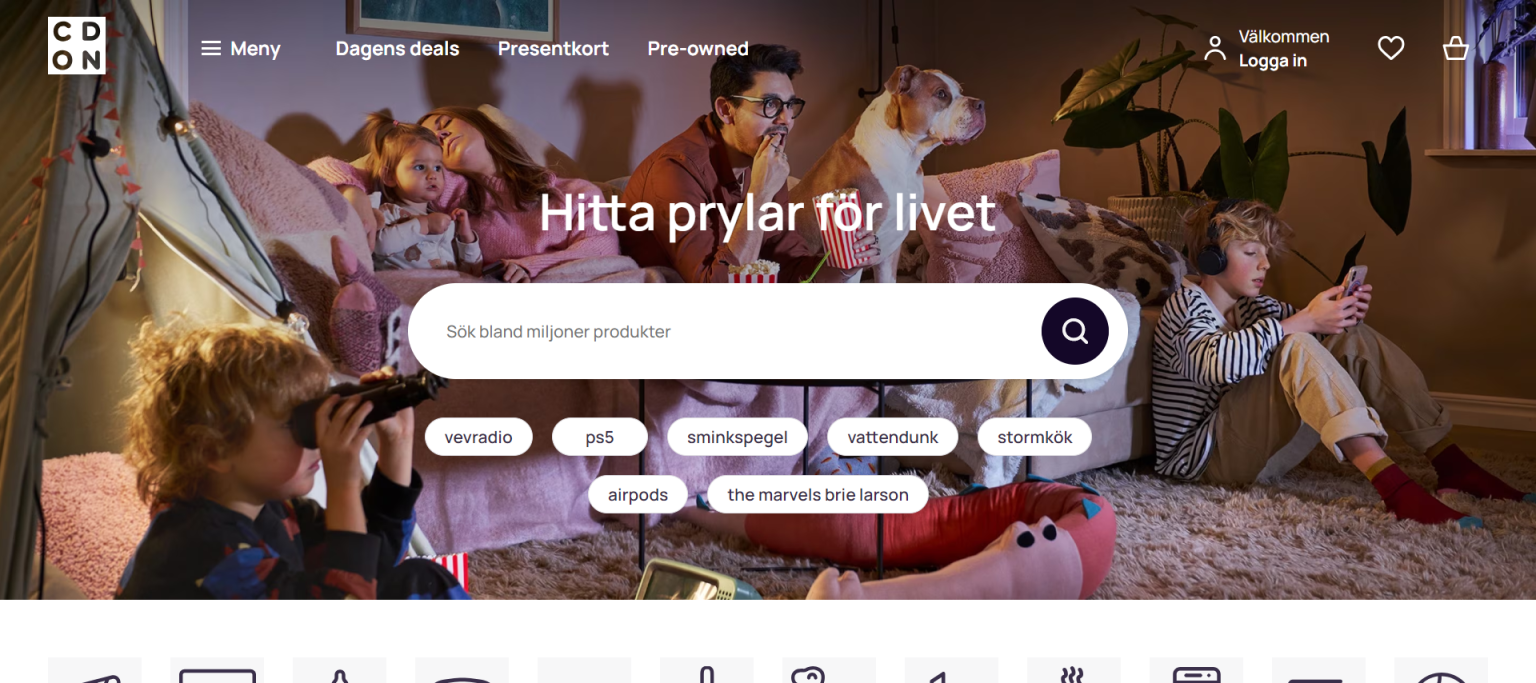Screen dimensions: 1536x683
Task: Select the marvels brie larson suggestion
Action: coord(818,495)
